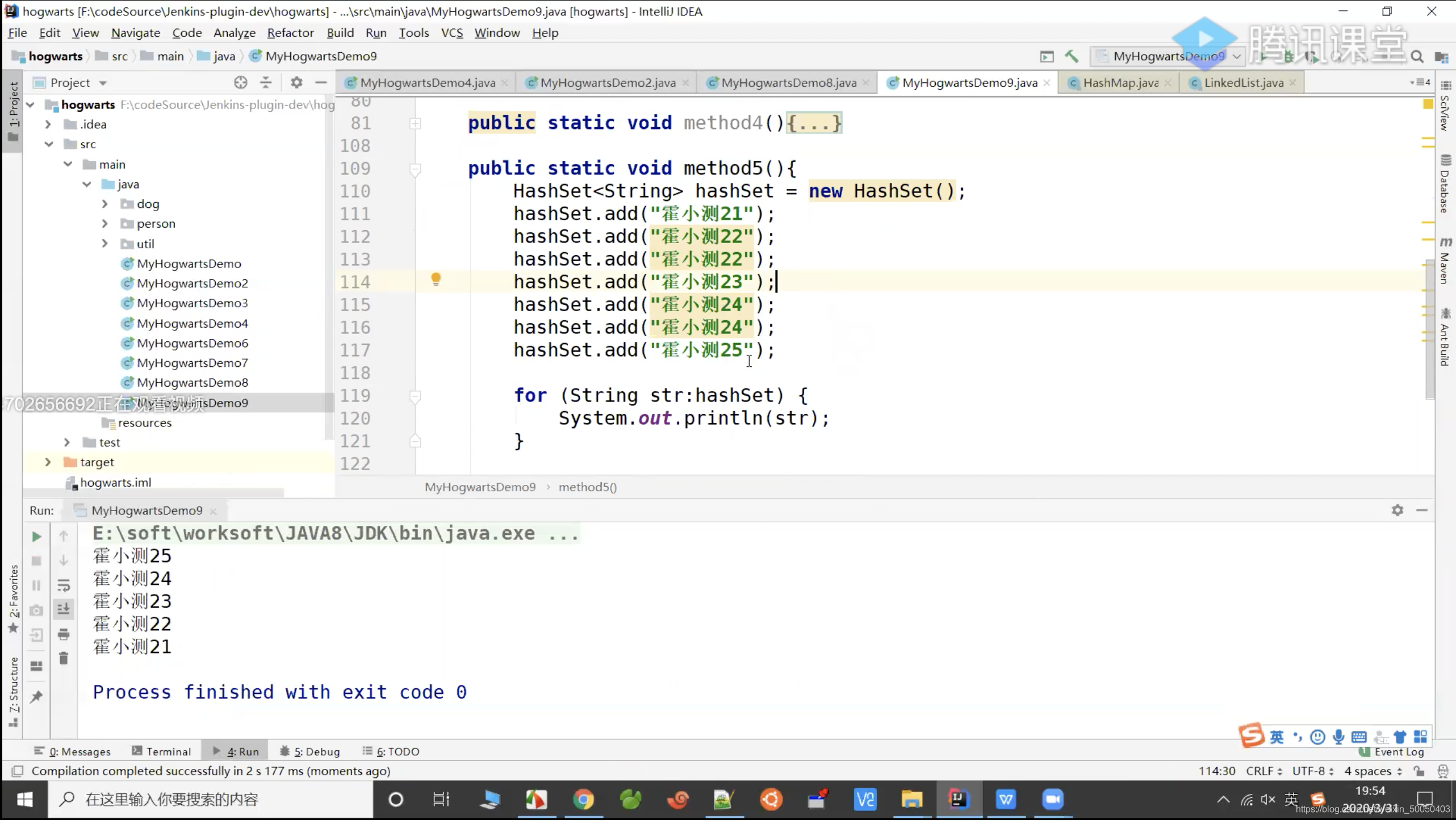Collapse all nodes in Project panel

point(266,83)
